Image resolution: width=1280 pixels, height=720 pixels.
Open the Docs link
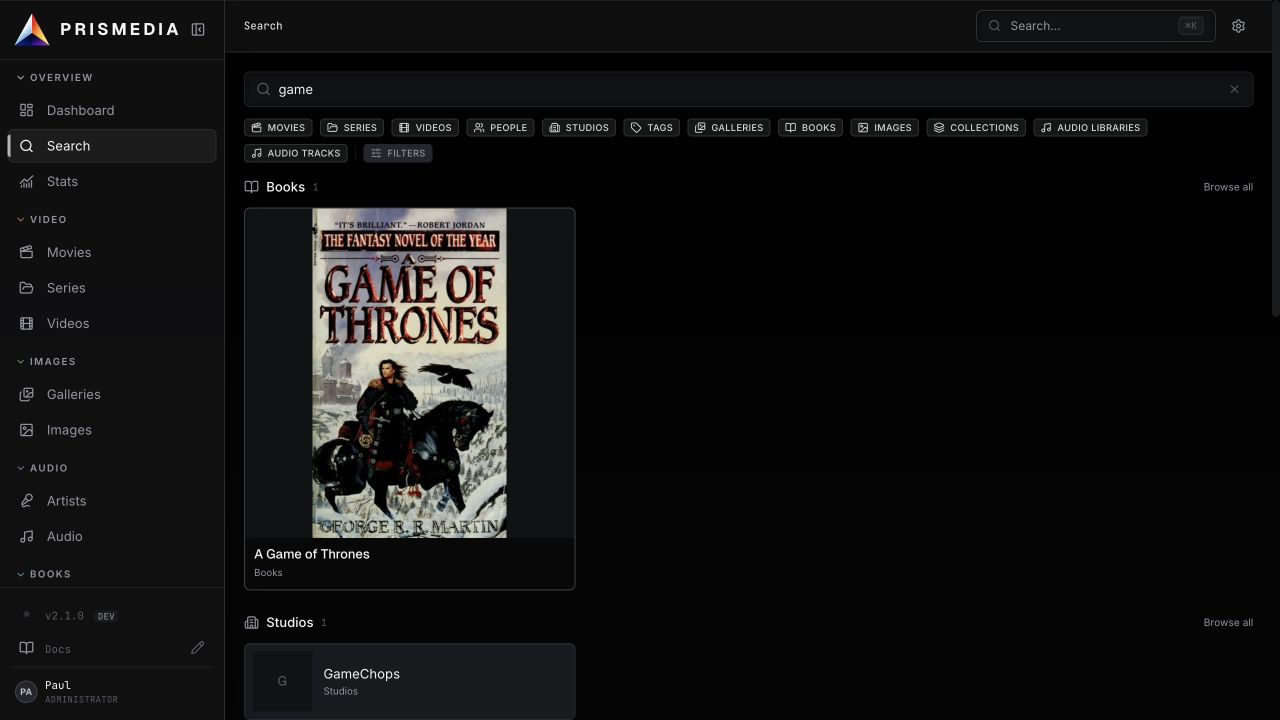point(58,649)
